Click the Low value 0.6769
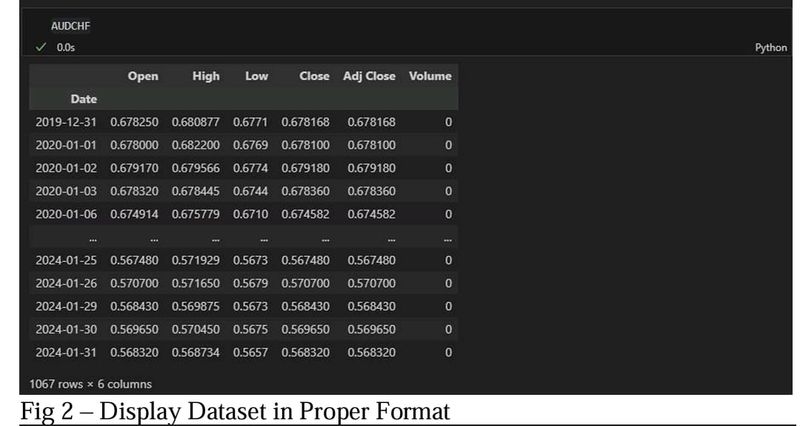The image size is (800, 426). click(251, 145)
